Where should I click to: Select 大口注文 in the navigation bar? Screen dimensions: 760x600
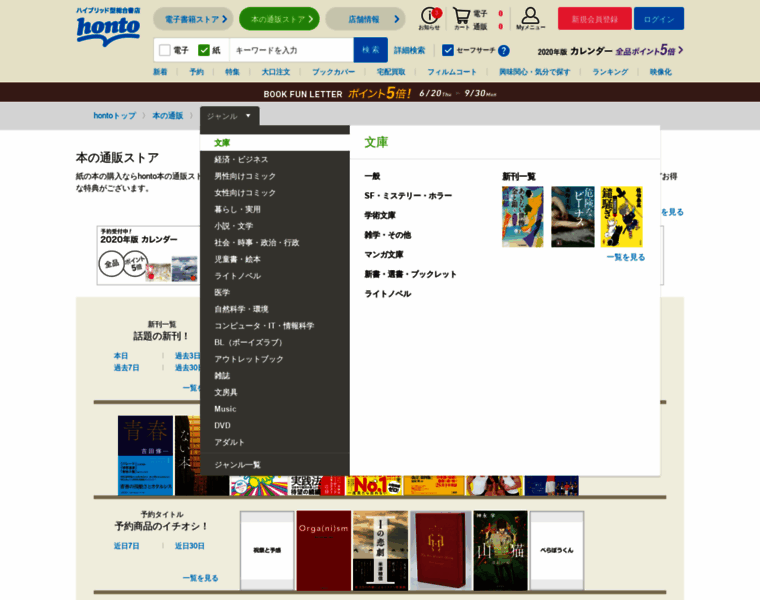coord(276,72)
